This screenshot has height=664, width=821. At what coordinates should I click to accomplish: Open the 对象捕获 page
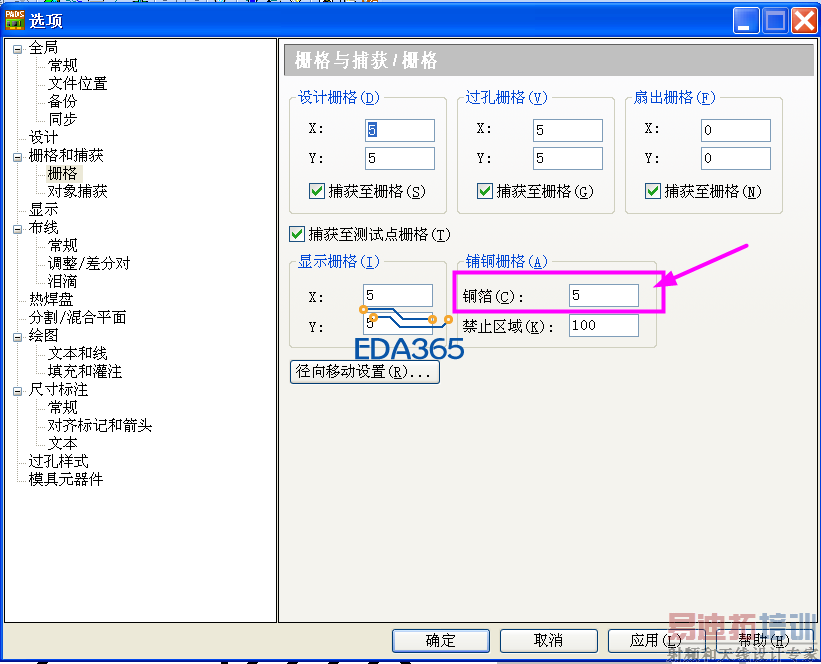pyautogui.click(x=77, y=191)
